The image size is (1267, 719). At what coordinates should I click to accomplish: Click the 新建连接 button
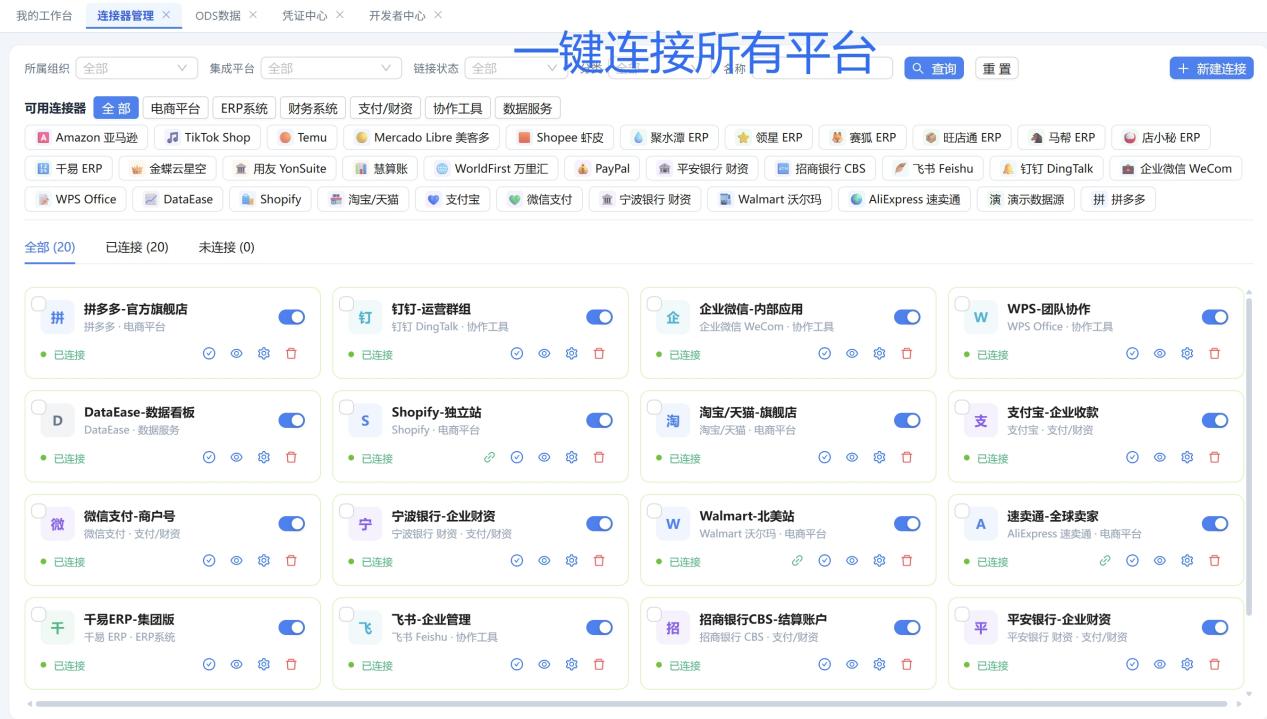point(1212,68)
